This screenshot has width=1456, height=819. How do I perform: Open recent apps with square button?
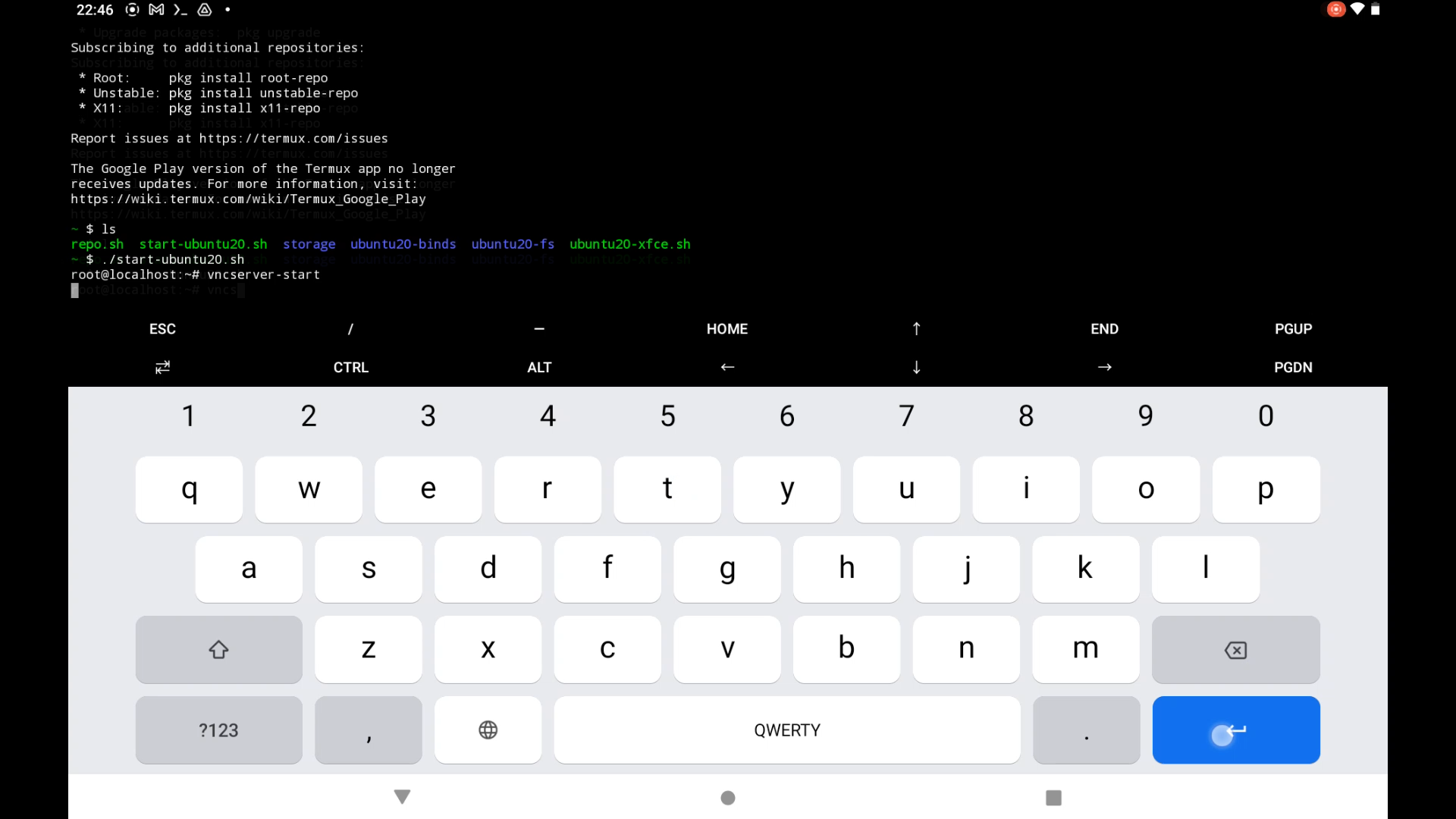[x=1053, y=798]
